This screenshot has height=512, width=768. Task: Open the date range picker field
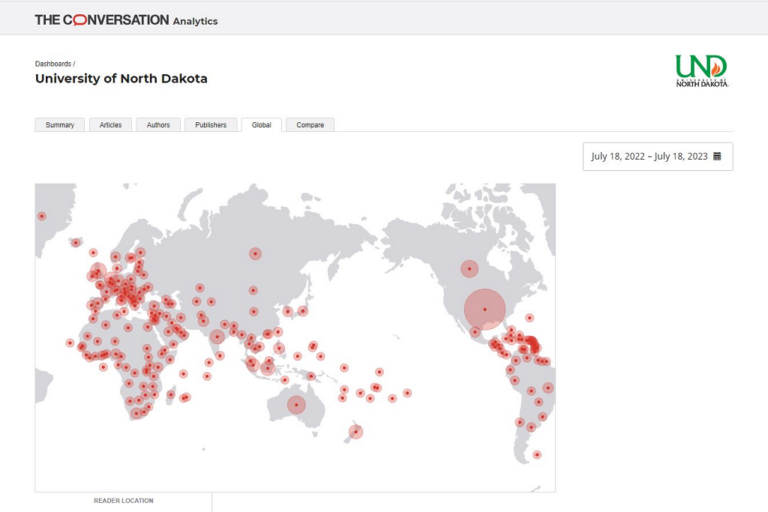pyautogui.click(x=658, y=156)
